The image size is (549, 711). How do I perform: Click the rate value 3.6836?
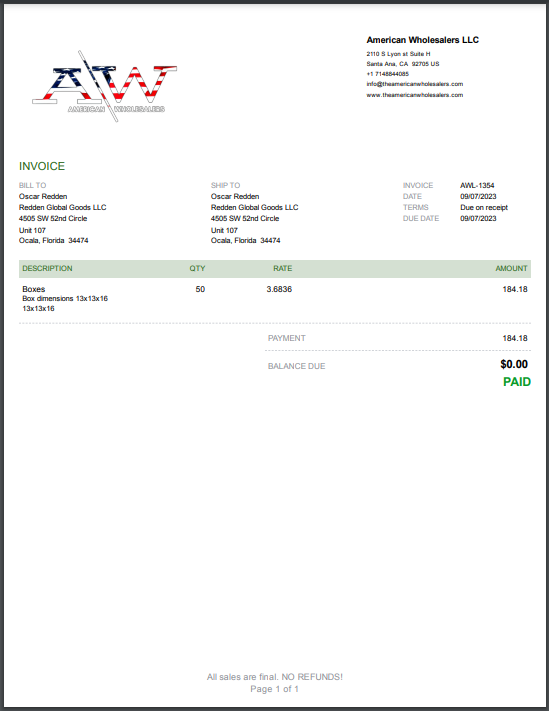coord(279,289)
